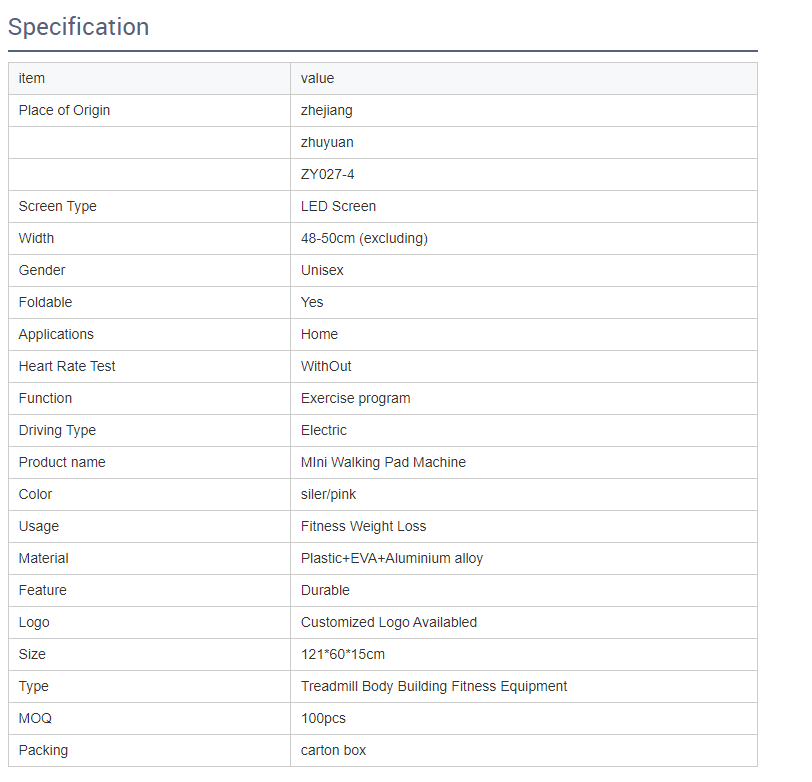Select Plastic+EVA+Aluminium alloy material value
Viewport: 812px width, 782px height.
click(392, 558)
